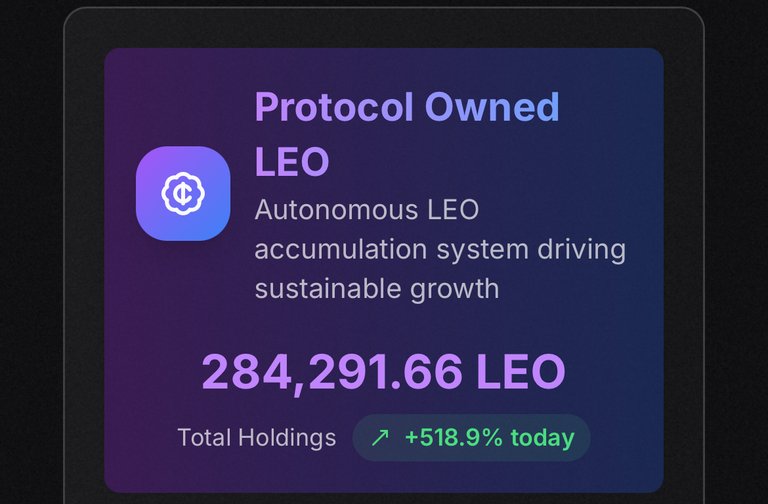Click the word driving in the description
768x504 pixels.
[581, 250]
